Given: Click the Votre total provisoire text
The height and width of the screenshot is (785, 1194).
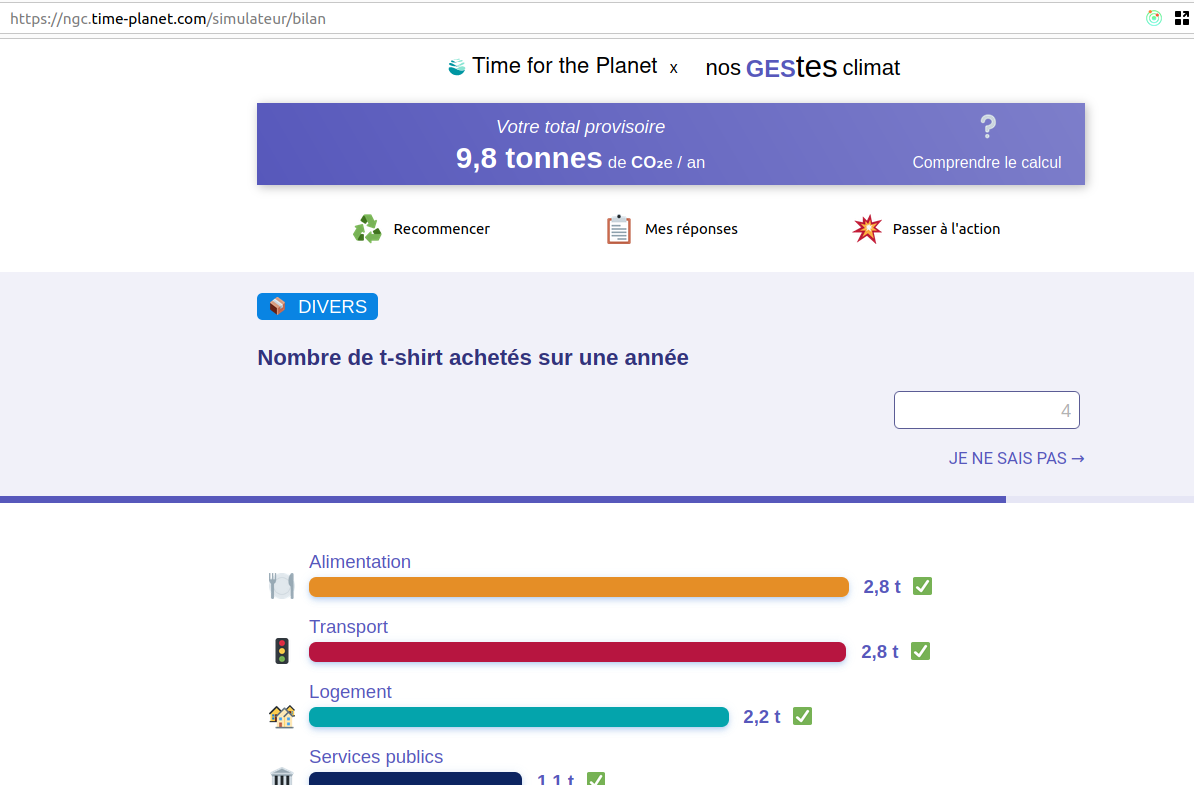Looking at the screenshot, I should [580, 126].
